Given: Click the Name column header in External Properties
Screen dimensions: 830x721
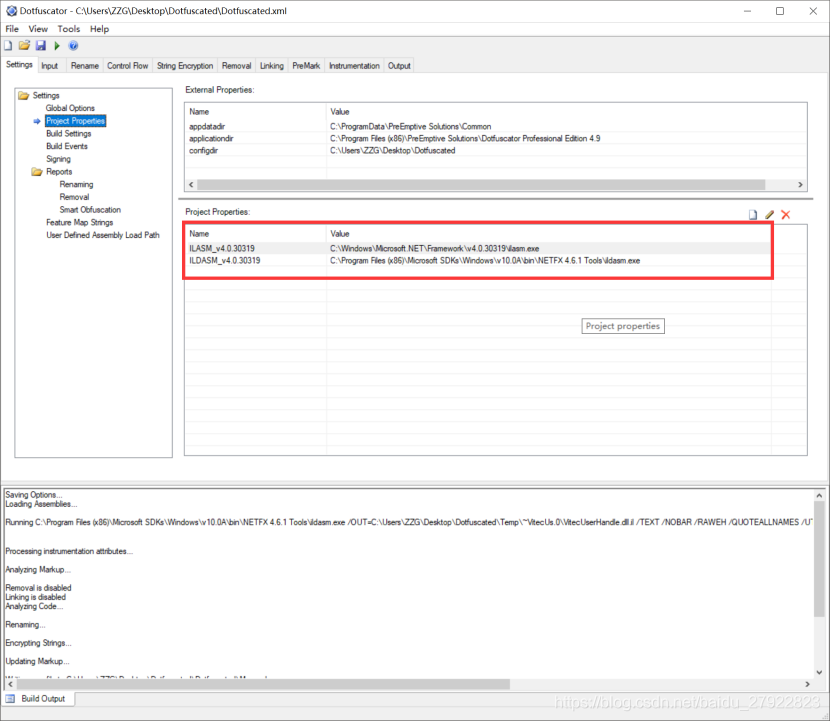Looking at the screenshot, I should tap(255, 112).
